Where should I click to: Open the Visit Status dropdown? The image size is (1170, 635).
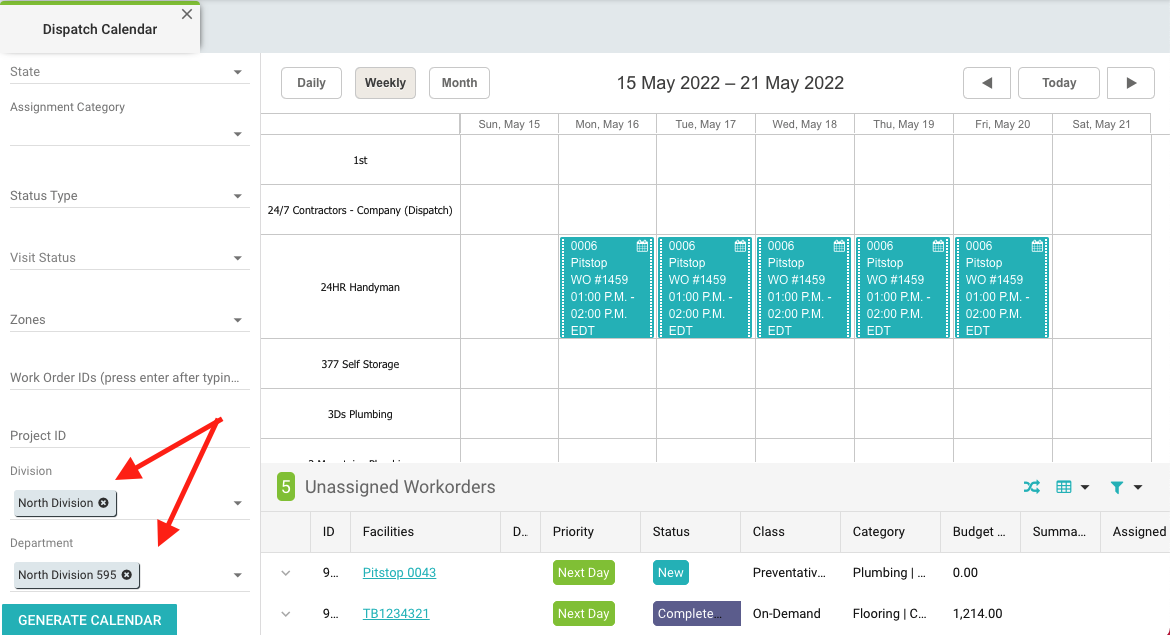237,258
